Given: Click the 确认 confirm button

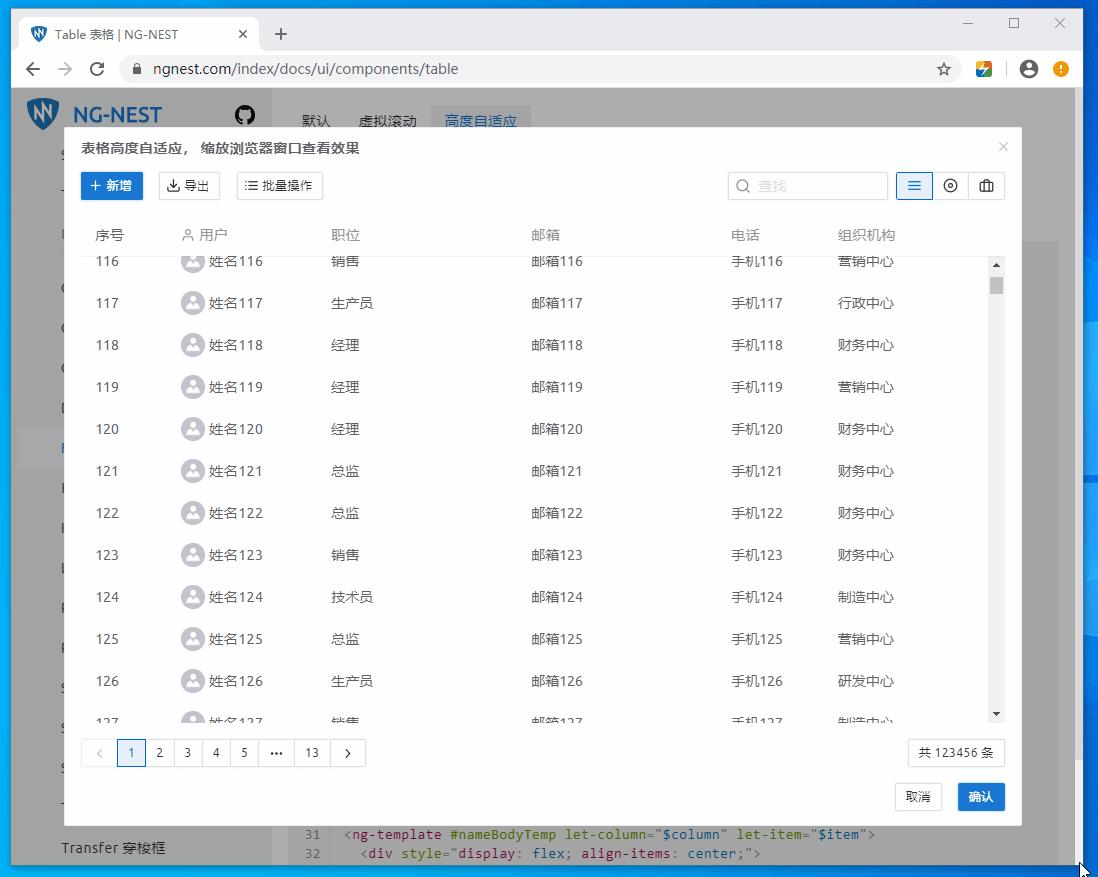Looking at the screenshot, I should click(x=979, y=797).
